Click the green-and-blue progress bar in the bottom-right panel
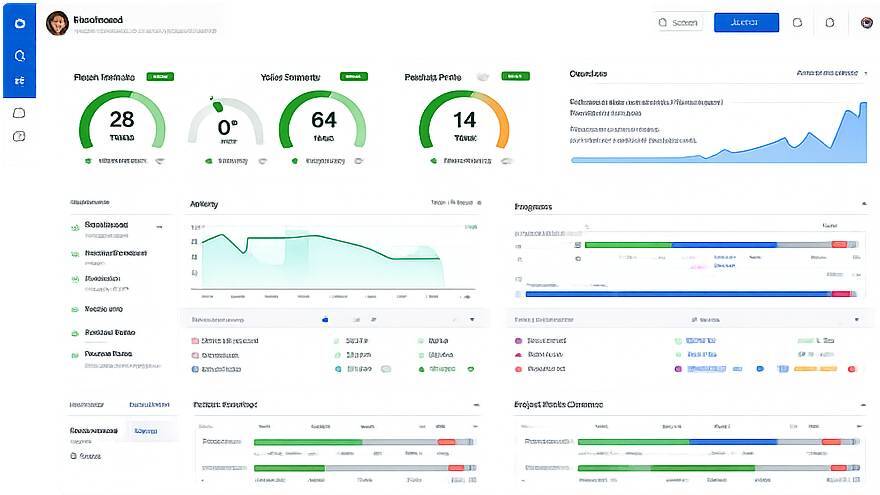The width and height of the screenshot is (880, 495). click(x=718, y=442)
